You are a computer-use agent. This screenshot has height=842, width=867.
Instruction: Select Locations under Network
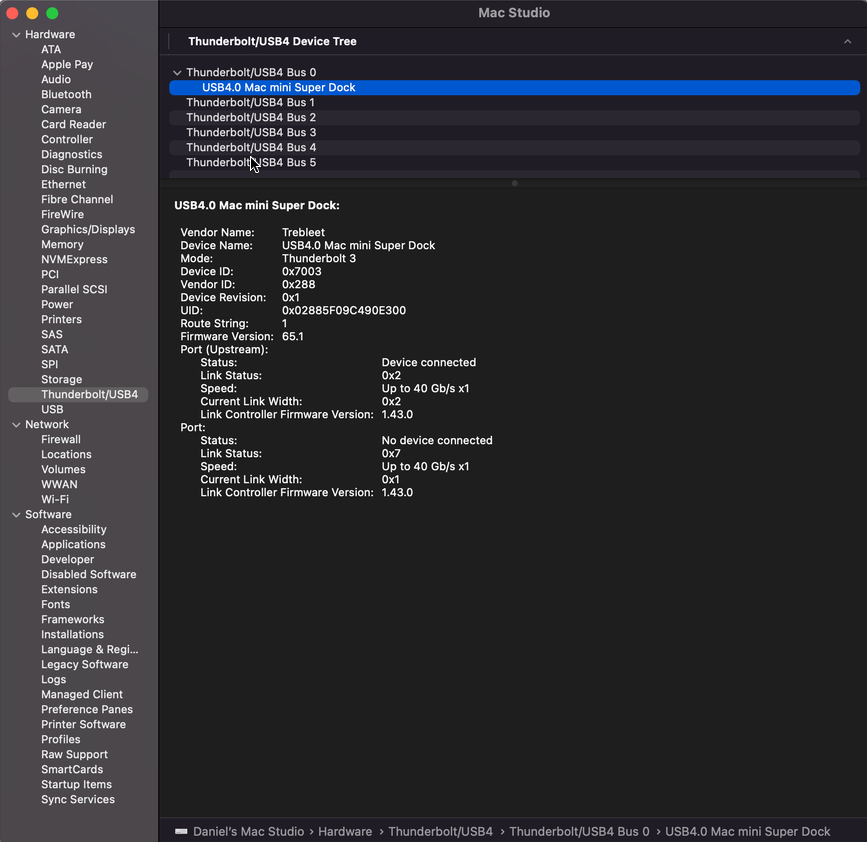click(66, 454)
